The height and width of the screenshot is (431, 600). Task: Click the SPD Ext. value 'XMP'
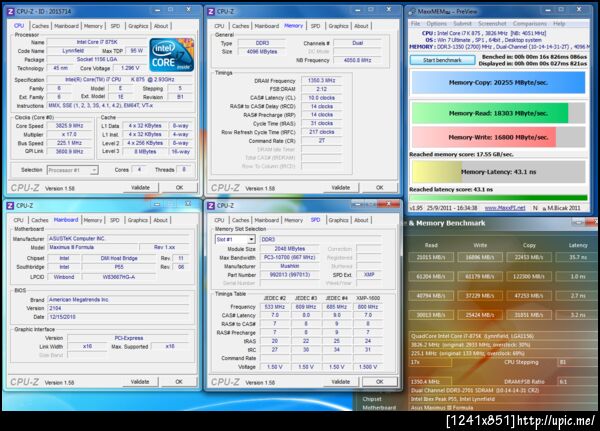[x=369, y=275]
